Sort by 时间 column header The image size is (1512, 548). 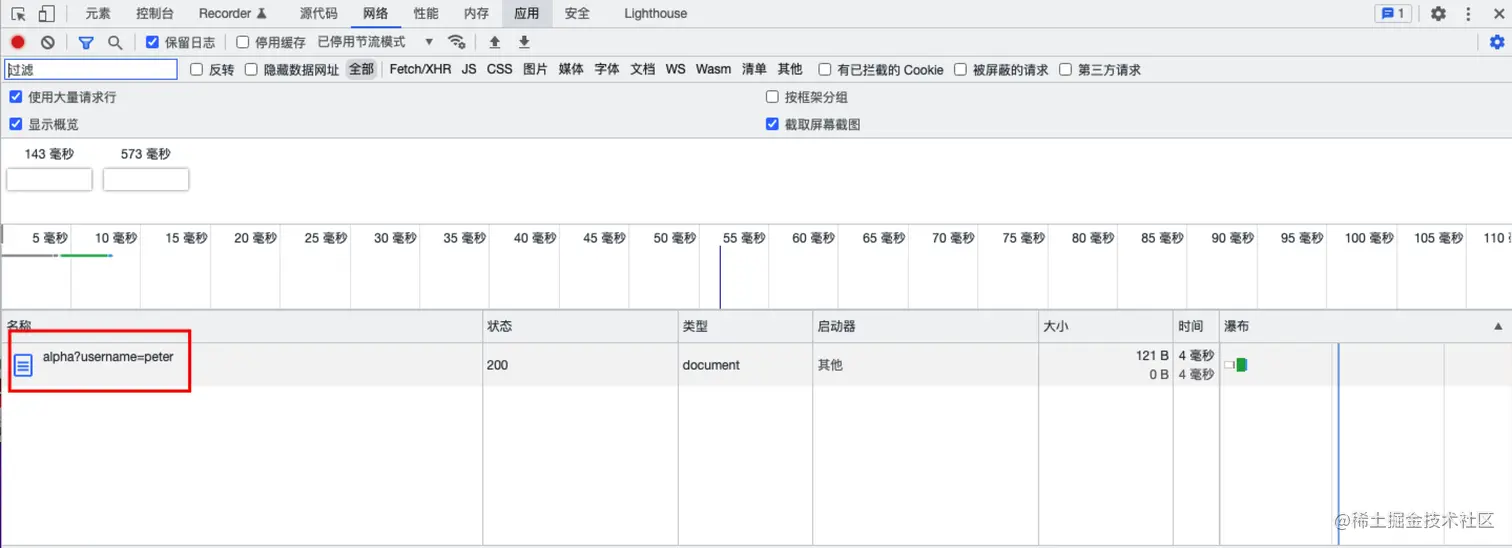coord(1196,327)
